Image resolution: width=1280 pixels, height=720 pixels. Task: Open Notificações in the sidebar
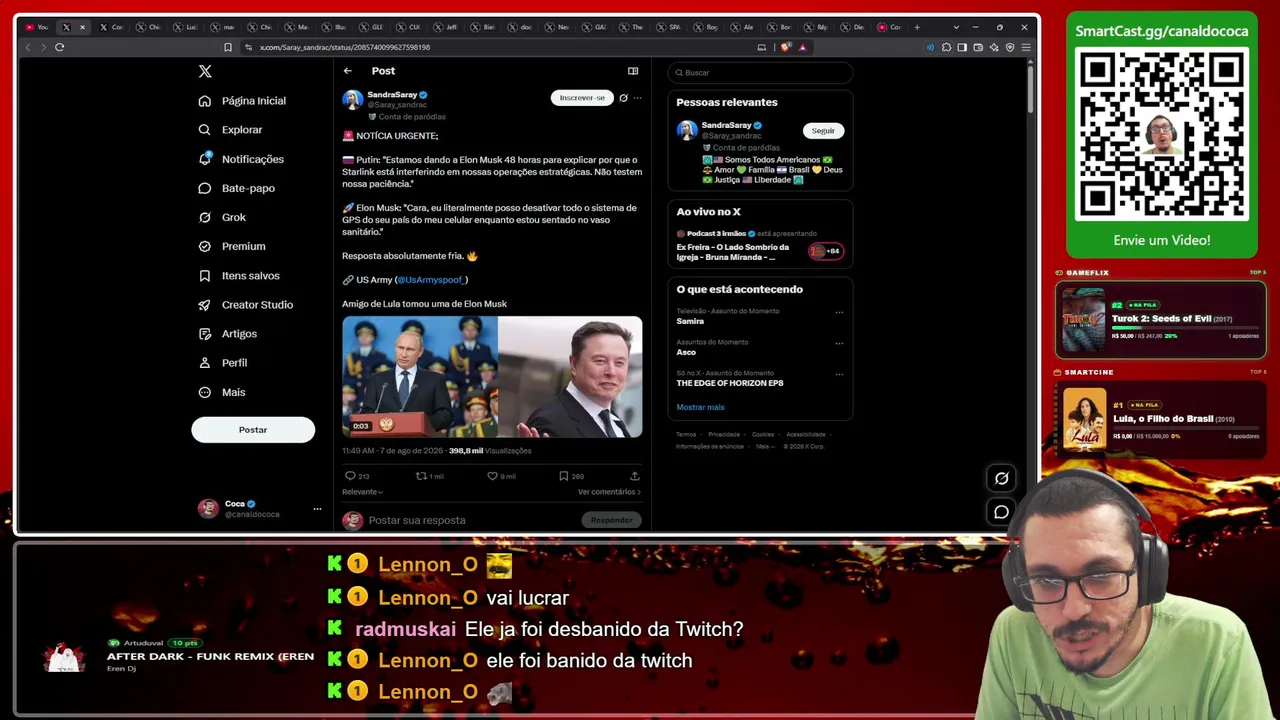(242, 159)
